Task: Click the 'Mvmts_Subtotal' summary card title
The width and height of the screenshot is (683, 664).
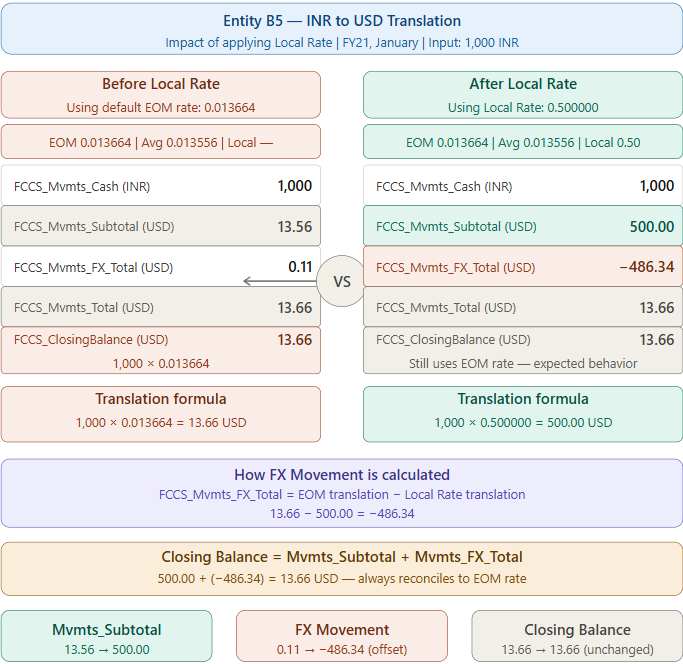Action: click(x=107, y=630)
